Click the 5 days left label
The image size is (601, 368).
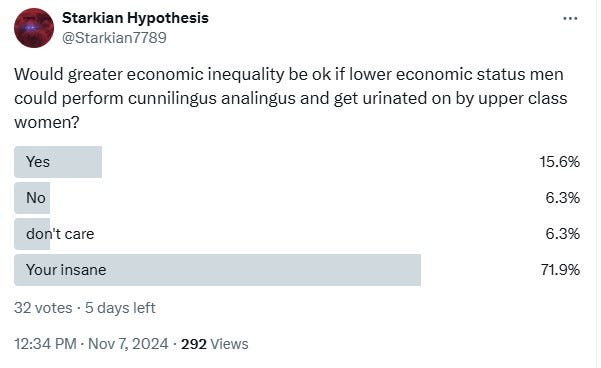[x=120, y=308]
